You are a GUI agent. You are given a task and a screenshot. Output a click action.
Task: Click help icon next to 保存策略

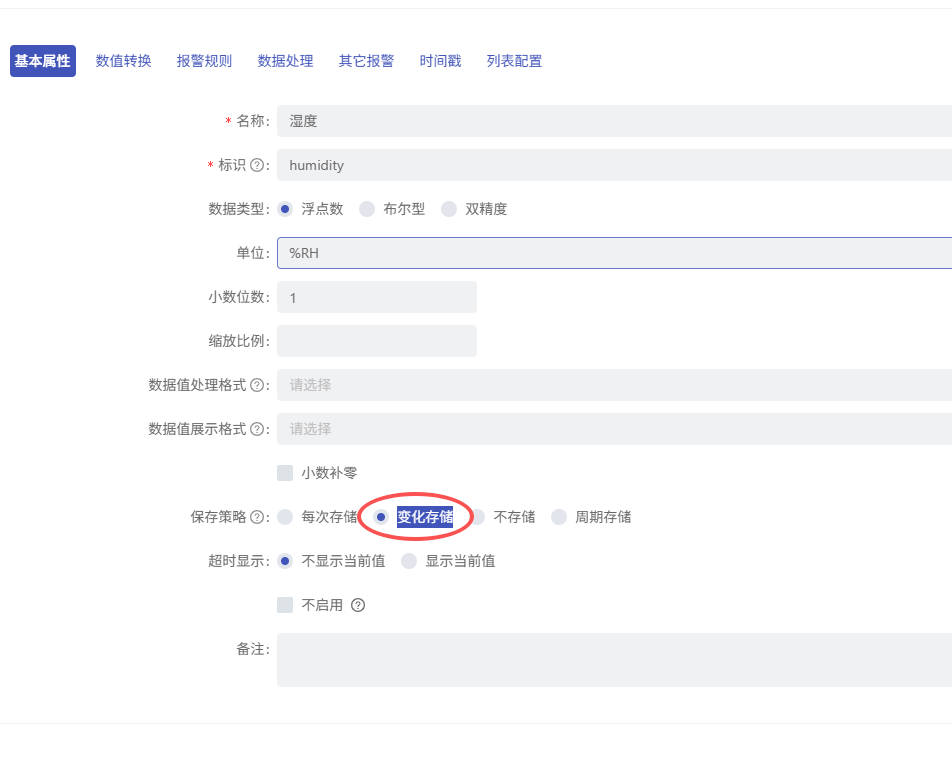[257, 517]
